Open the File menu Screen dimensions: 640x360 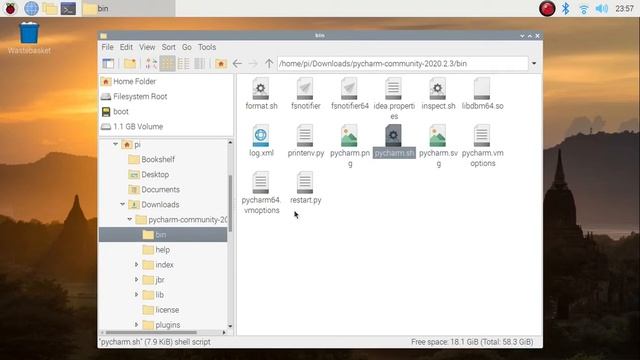pos(107,47)
